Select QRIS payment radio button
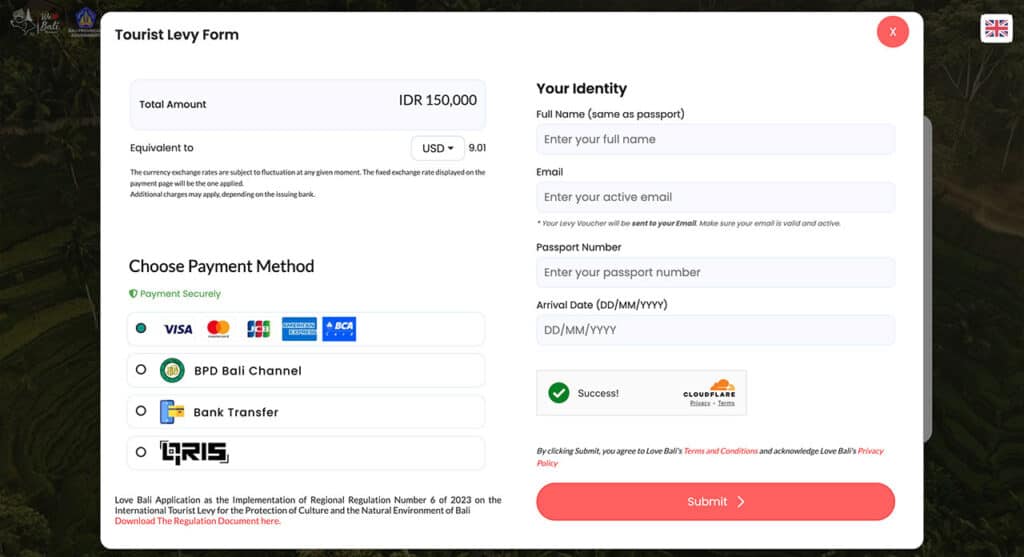The height and width of the screenshot is (557, 1024). click(141, 452)
